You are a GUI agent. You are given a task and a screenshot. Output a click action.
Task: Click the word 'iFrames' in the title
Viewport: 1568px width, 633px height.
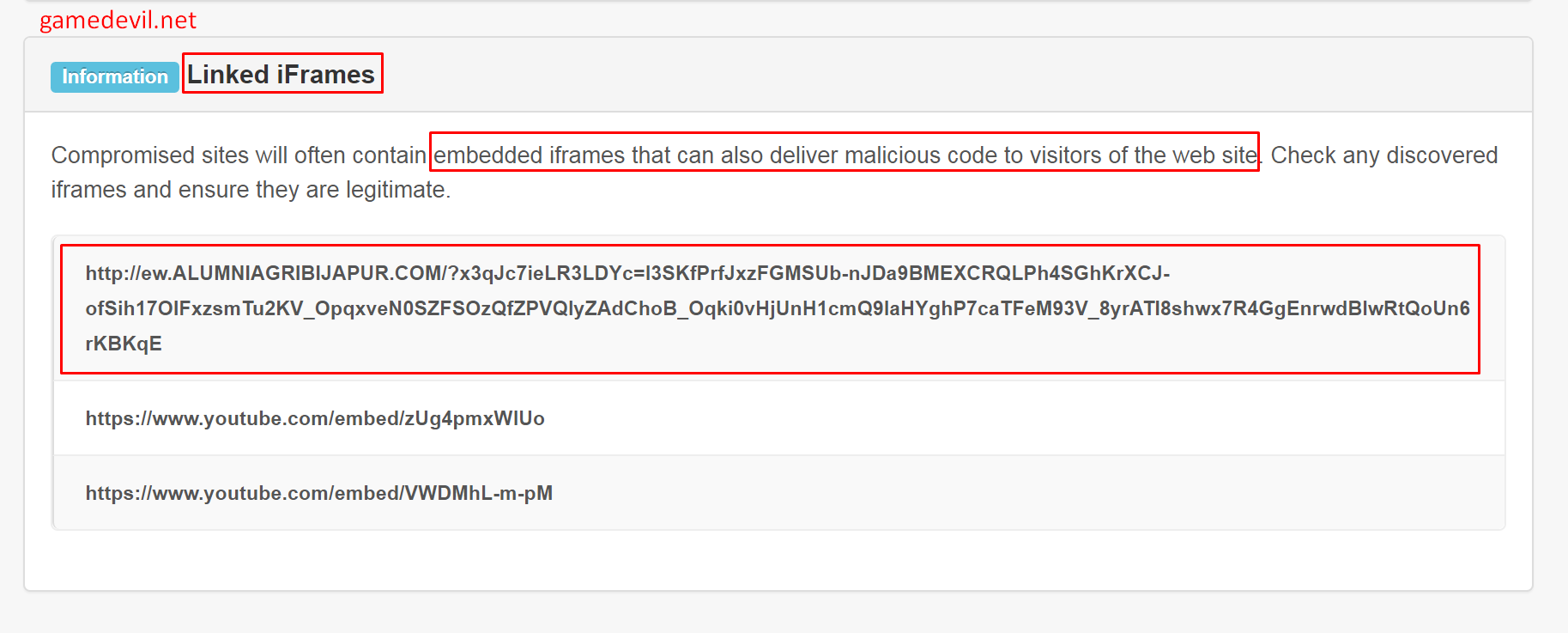[x=325, y=75]
